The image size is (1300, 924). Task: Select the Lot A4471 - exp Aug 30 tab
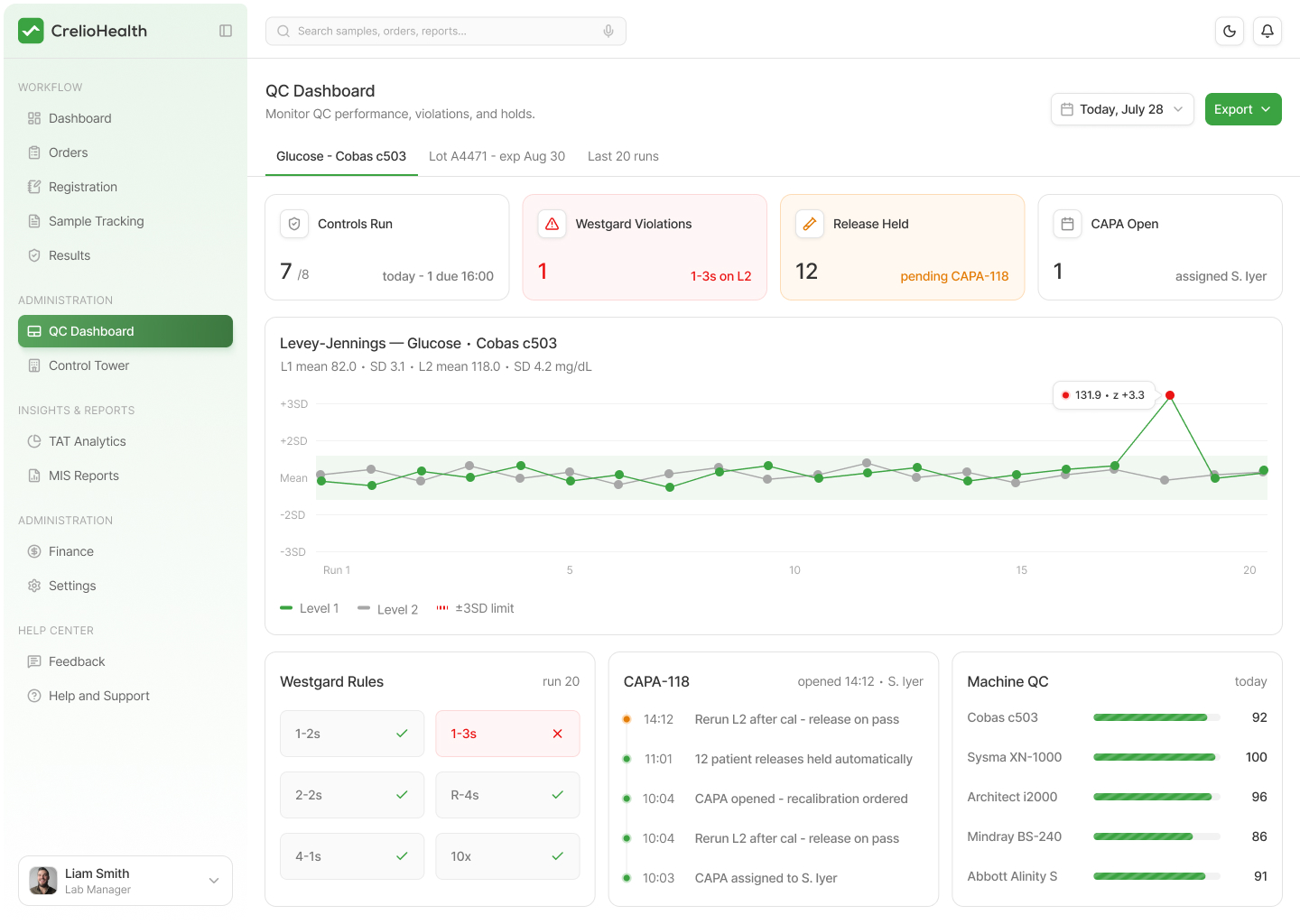[497, 156]
